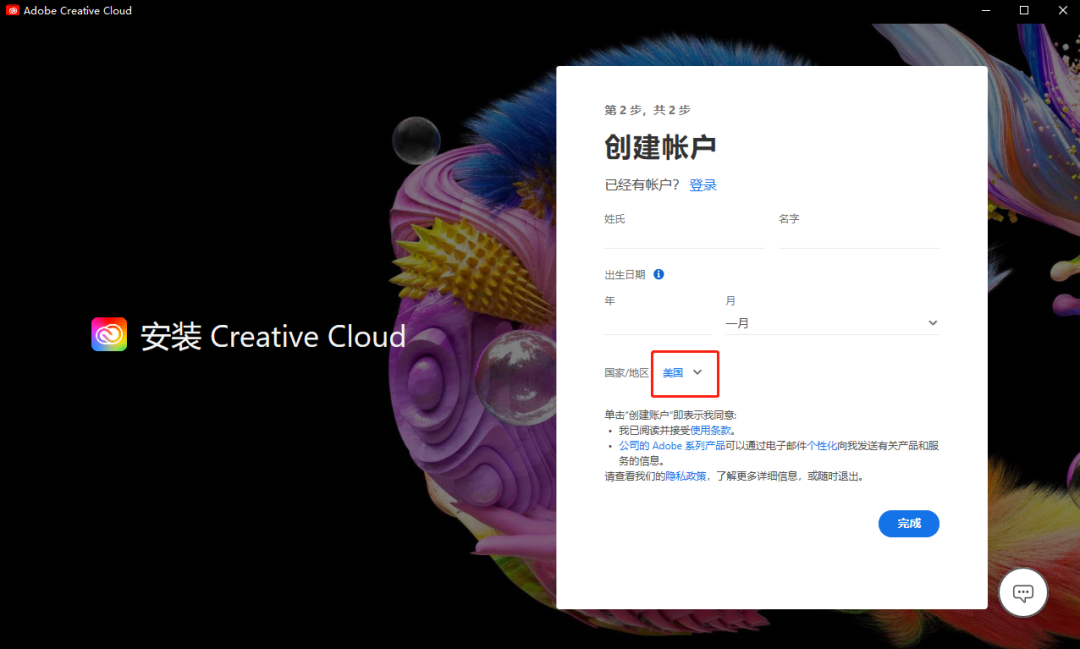The image size is (1080, 649).
Task: Minimize the Creative Cloud window
Action: 986,10
